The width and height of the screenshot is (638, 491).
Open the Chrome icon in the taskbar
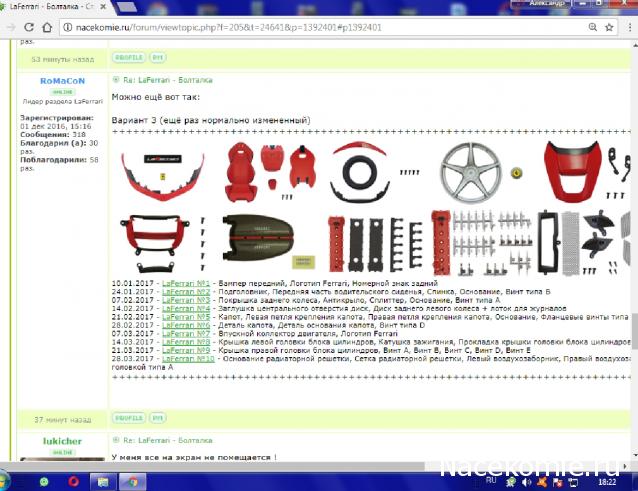[132, 480]
